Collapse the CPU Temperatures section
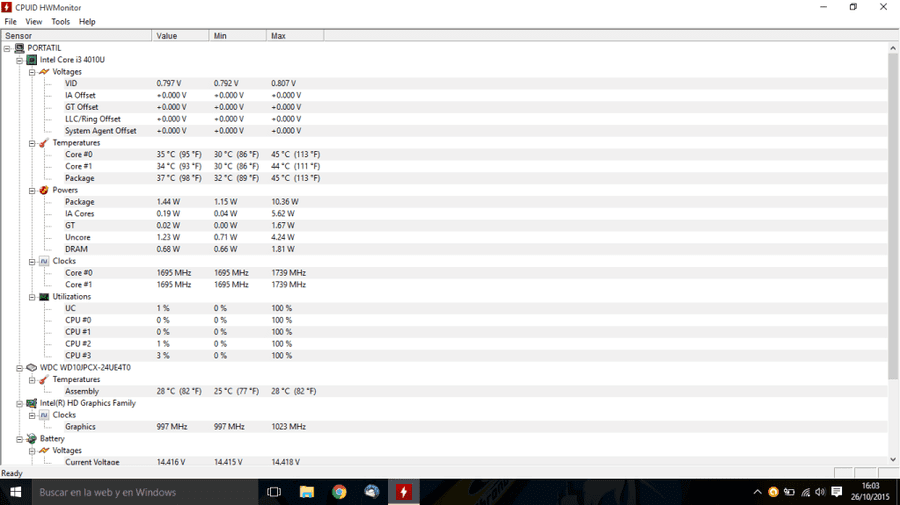The image size is (900, 505). pyautogui.click(x=32, y=143)
